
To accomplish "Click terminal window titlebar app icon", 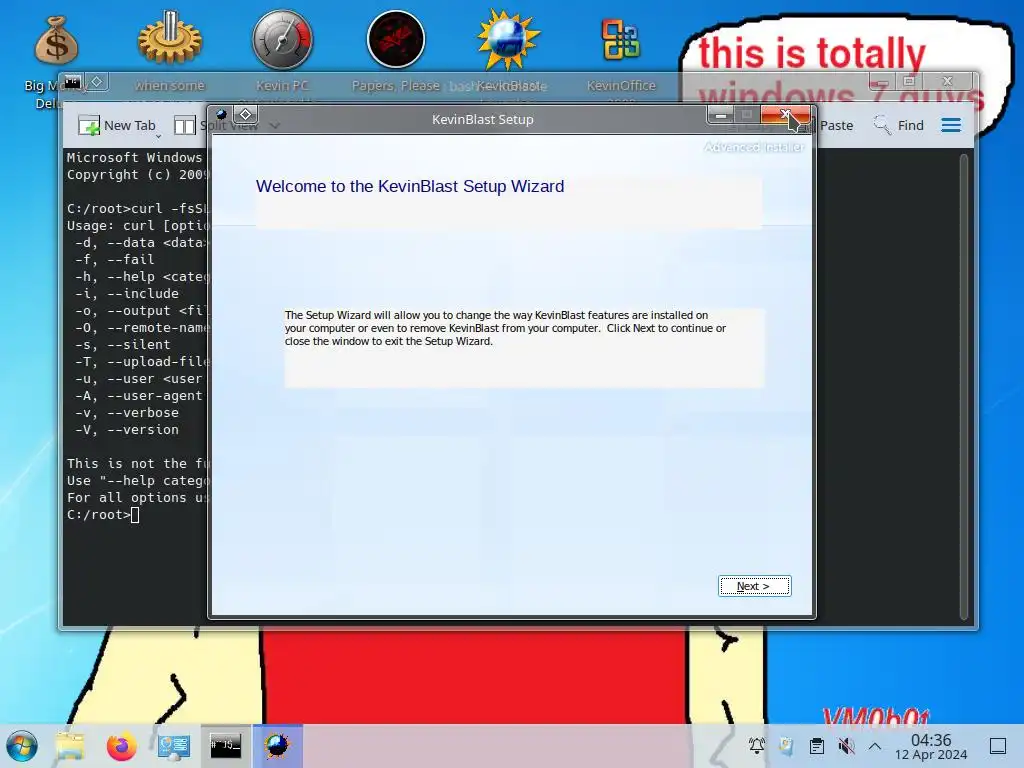I will point(72,82).
